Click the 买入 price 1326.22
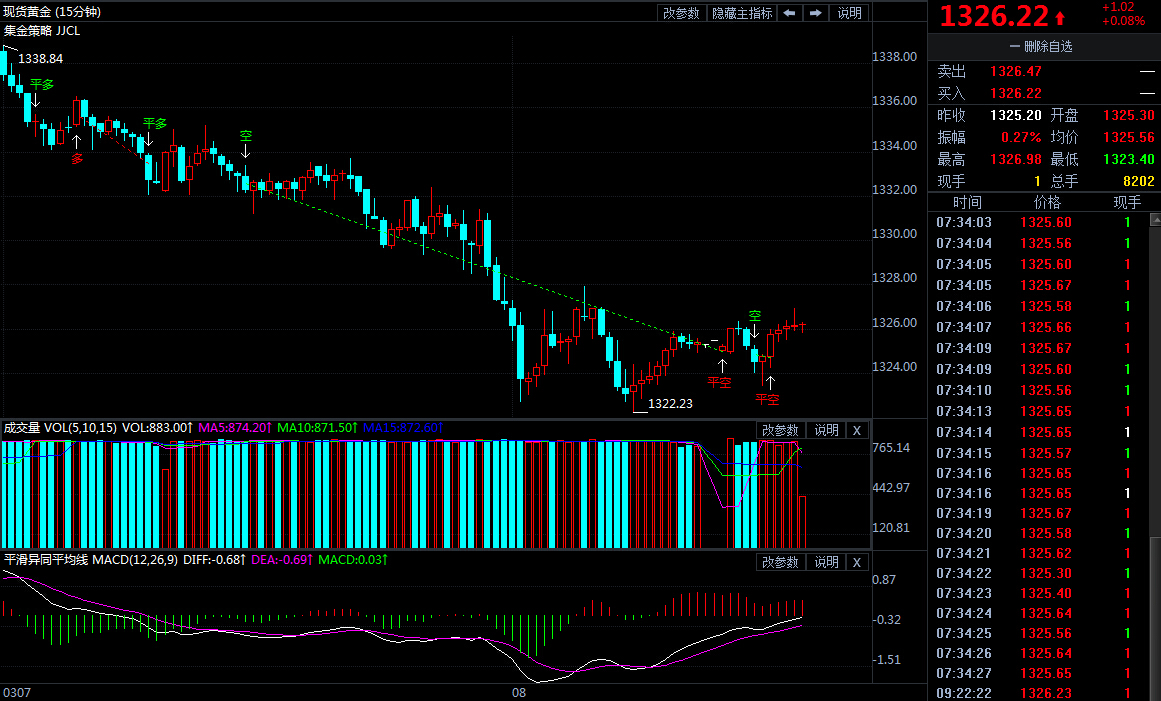The image size is (1161, 701). [1016, 93]
